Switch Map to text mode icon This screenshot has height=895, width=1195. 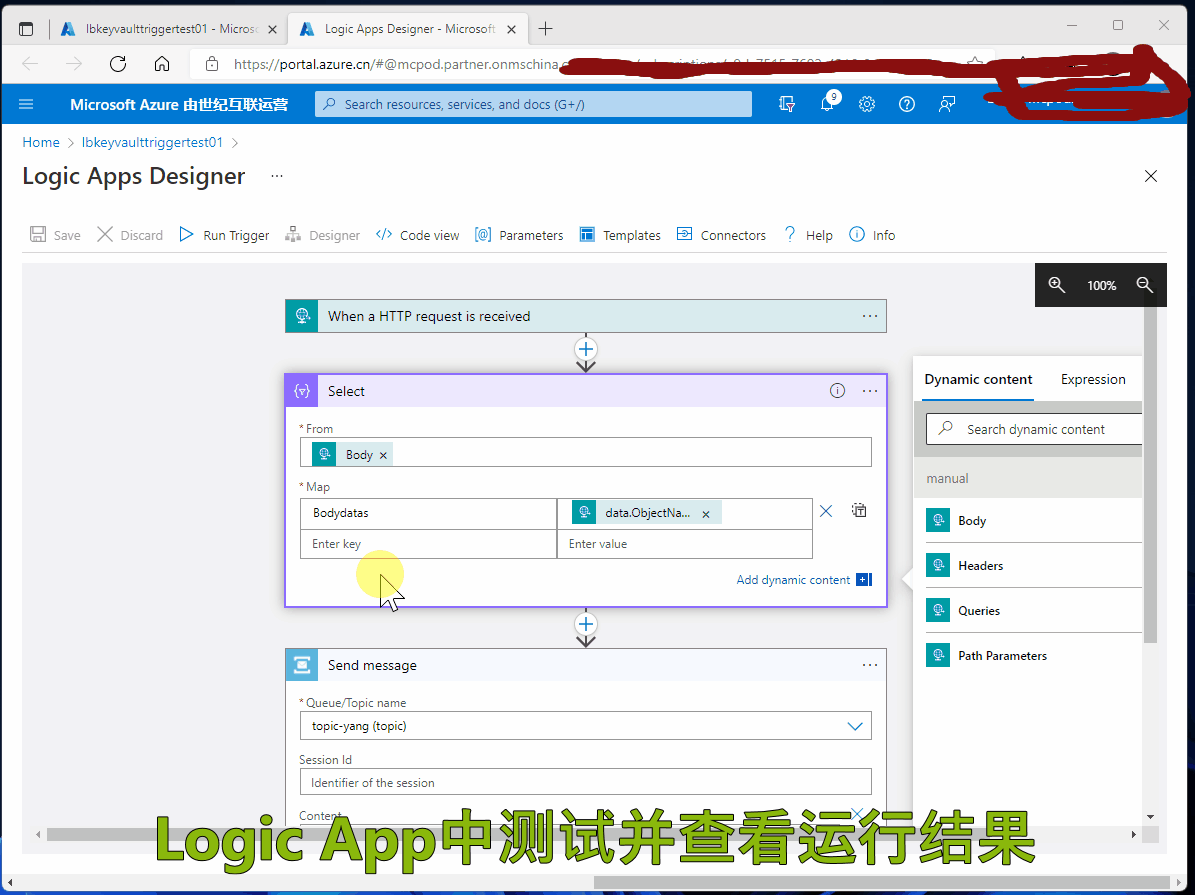pos(859,511)
